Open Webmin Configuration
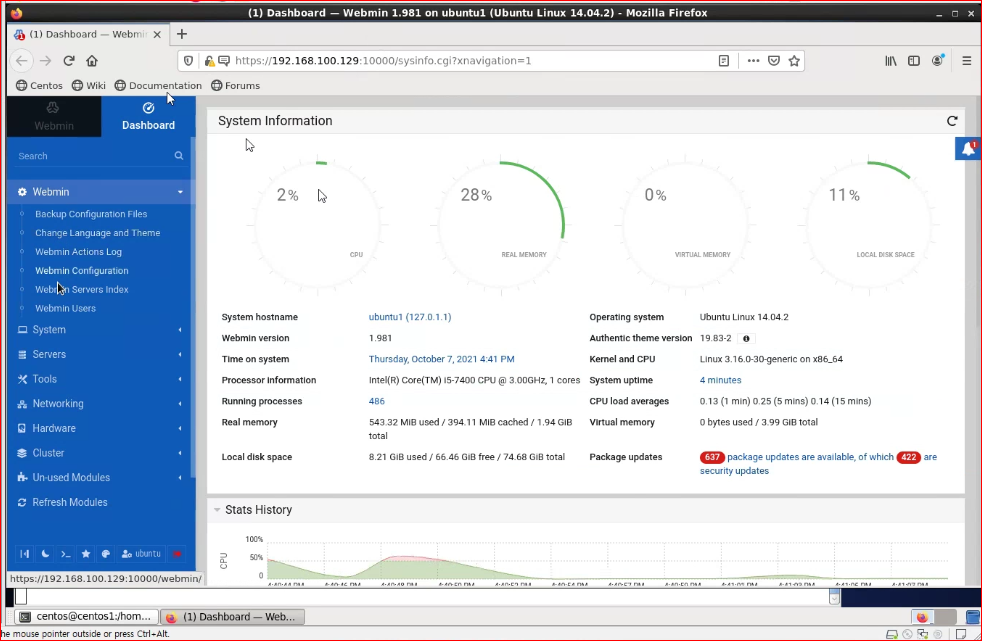982x641 pixels. (81, 270)
